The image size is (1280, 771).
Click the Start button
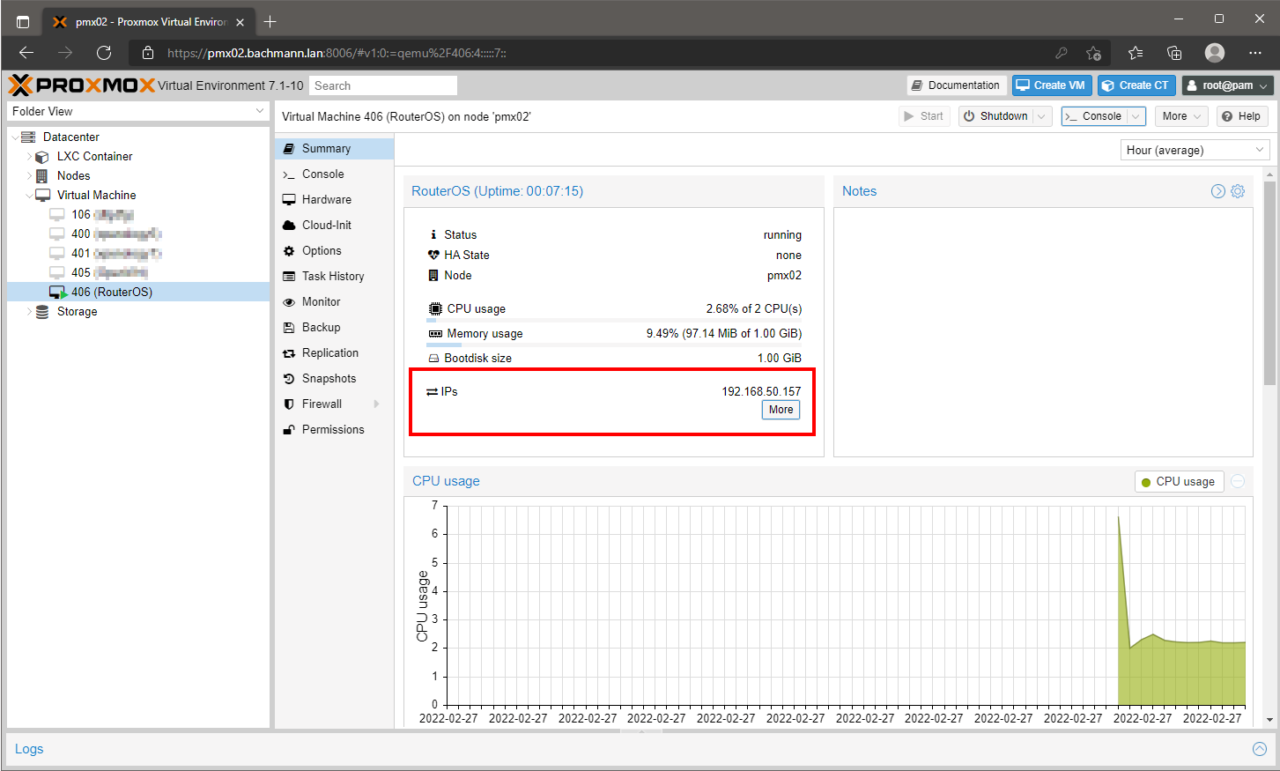(x=924, y=116)
